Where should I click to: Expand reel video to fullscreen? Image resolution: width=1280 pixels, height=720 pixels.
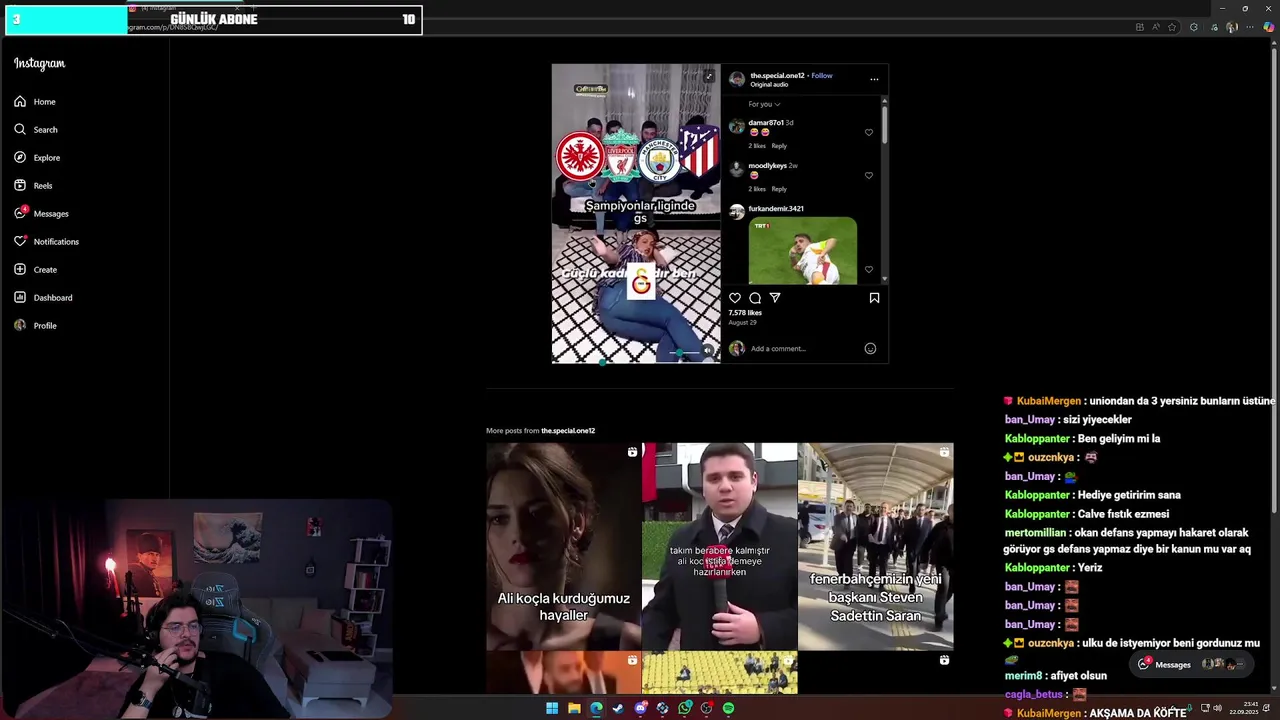(709, 76)
